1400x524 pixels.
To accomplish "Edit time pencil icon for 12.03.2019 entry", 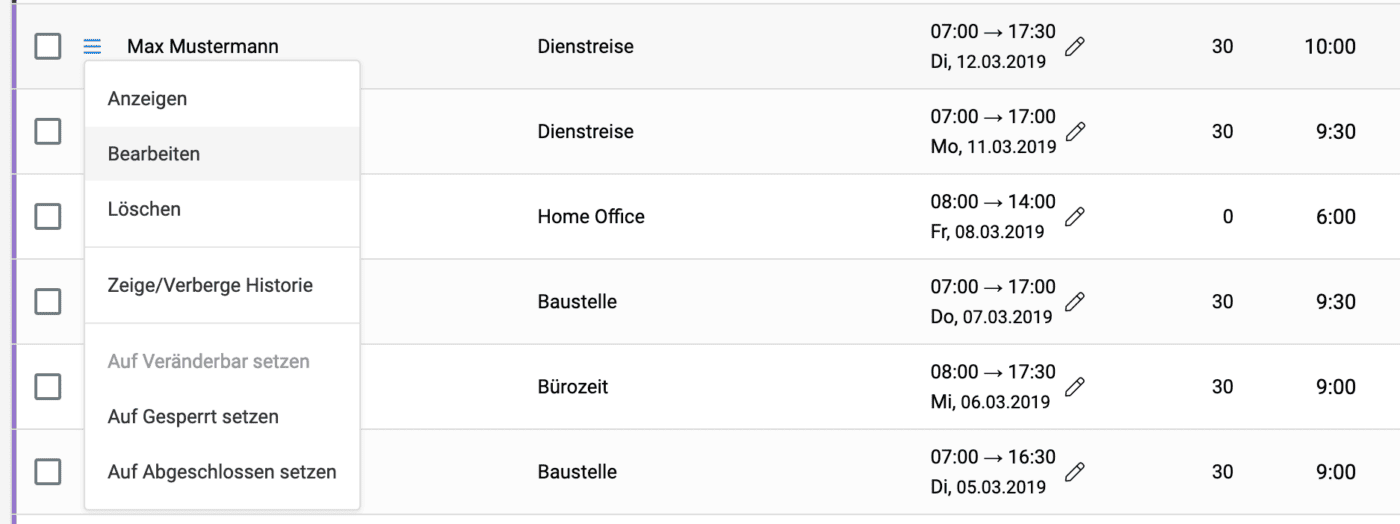I will tap(1075, 47).
